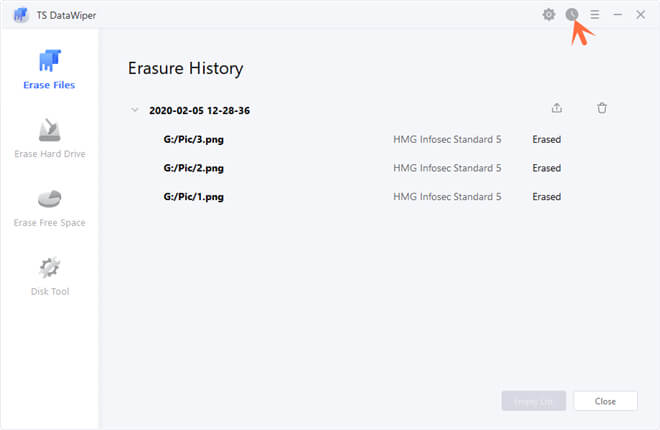
Task: Click the Erased status for G:/Pic/1.png
Action: pos(546,197)
